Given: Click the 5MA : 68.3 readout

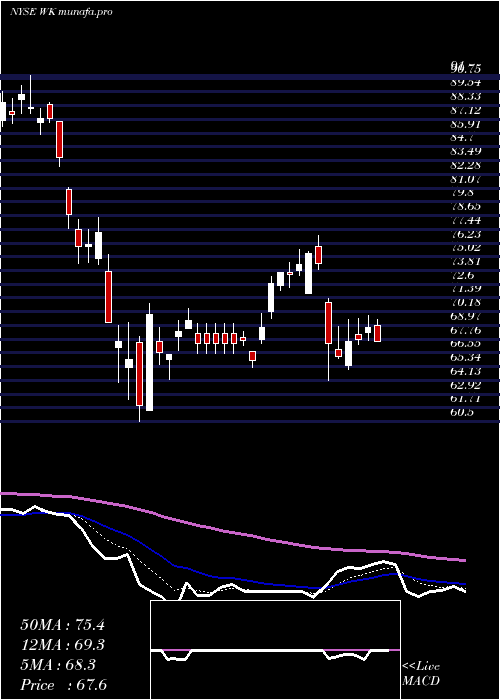Looking at the screenshot, I should 58,665.
